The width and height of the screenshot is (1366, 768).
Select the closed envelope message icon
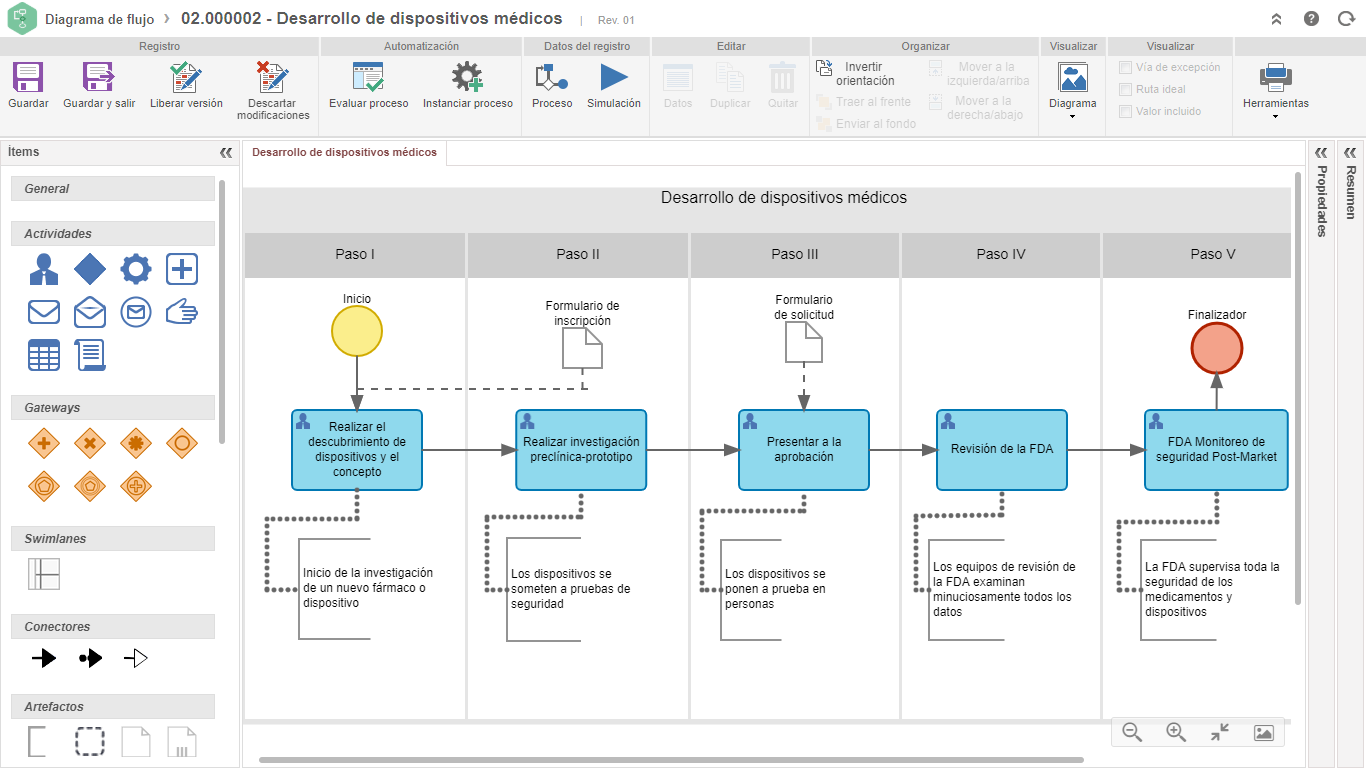pos(44,312)
